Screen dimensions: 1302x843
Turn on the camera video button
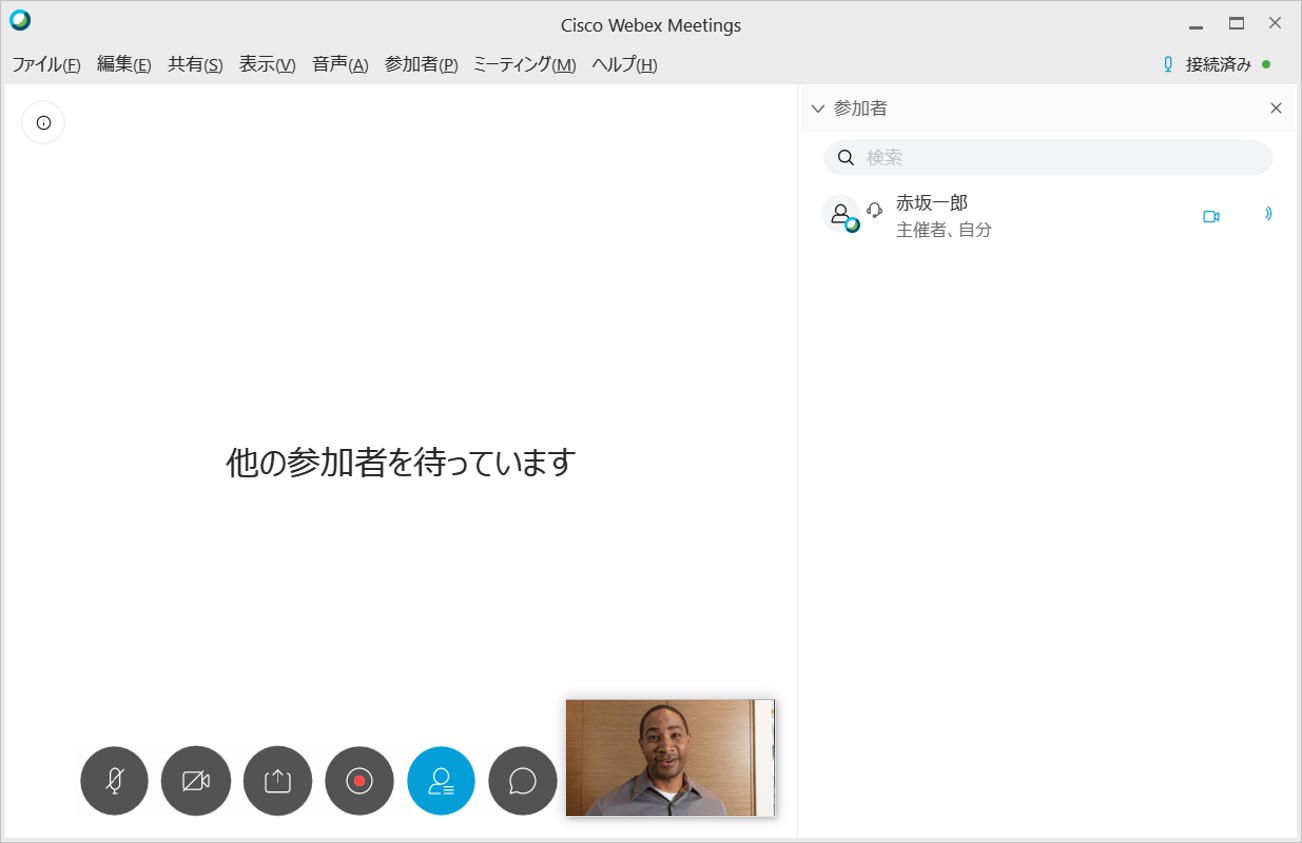[196, 781]
